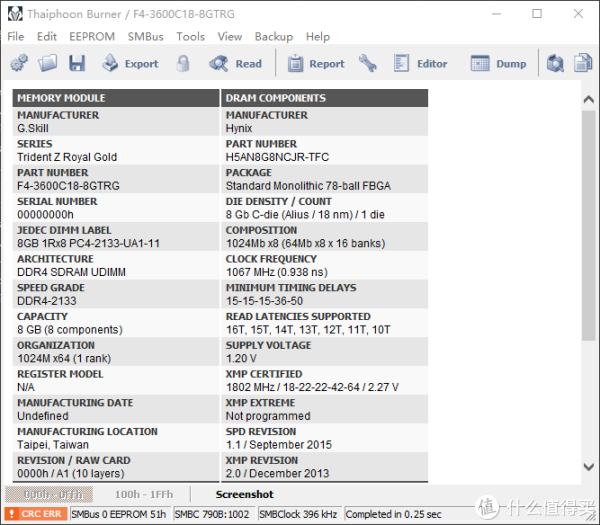Click the Completed in 0.25 sec status text
This screenshot has width=600, height=525.
(x=393, y=514)
